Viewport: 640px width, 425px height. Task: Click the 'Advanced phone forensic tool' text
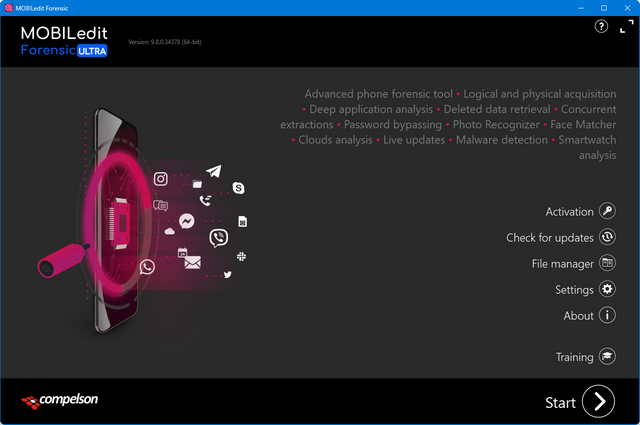pos(378,94)
